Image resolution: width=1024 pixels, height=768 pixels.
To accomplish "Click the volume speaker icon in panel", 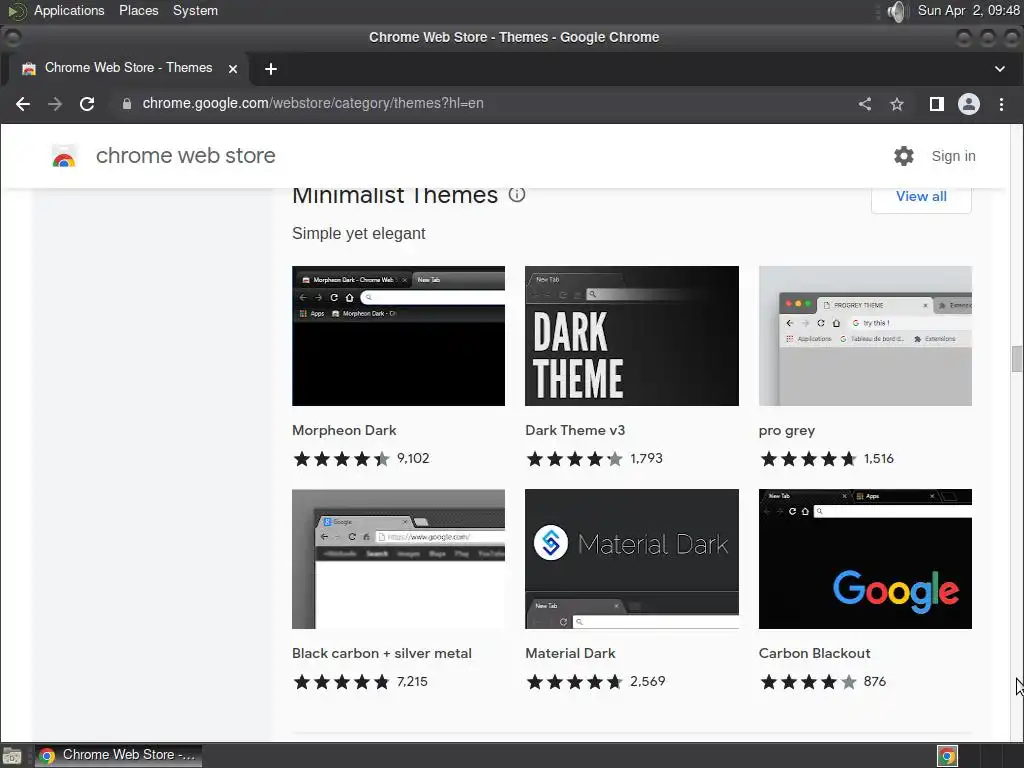I will (x=898, y=11).
